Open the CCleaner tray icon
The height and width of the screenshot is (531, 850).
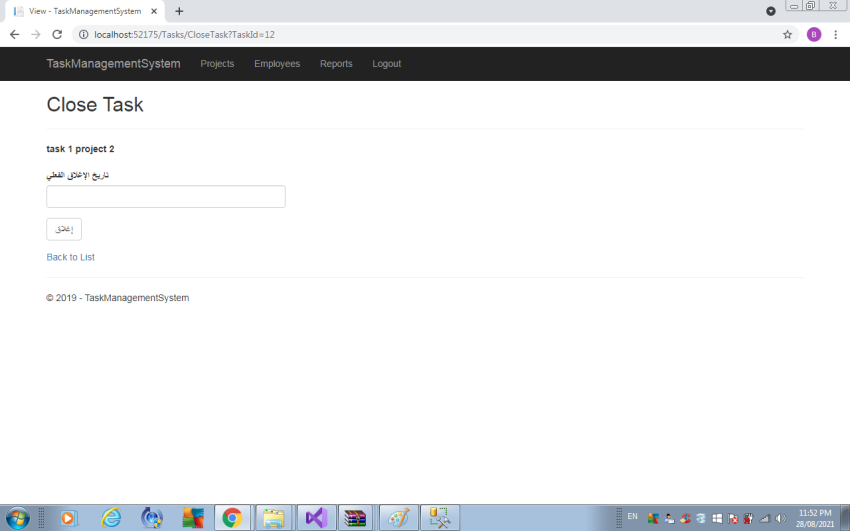[685, 519]
